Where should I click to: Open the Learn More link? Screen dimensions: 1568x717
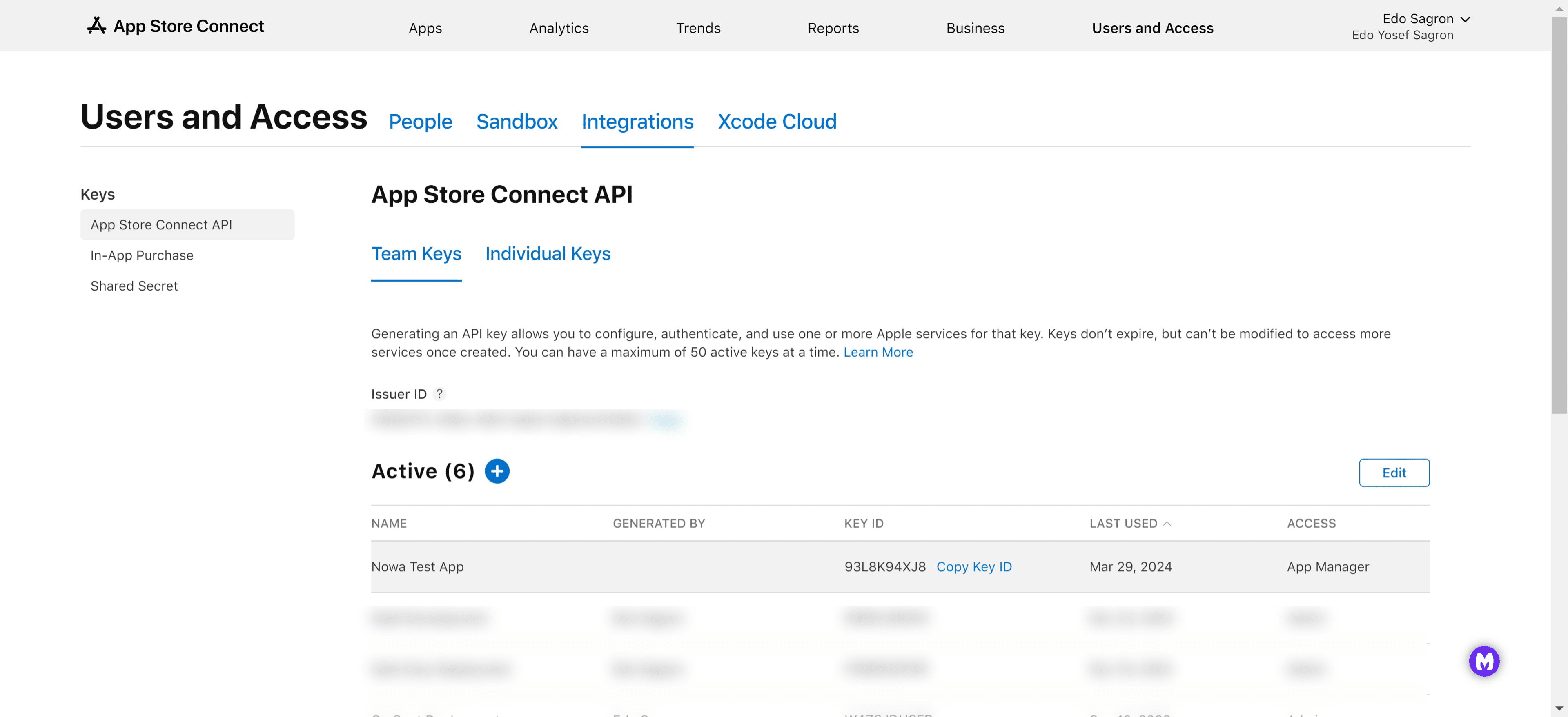[x=878, y=352]
